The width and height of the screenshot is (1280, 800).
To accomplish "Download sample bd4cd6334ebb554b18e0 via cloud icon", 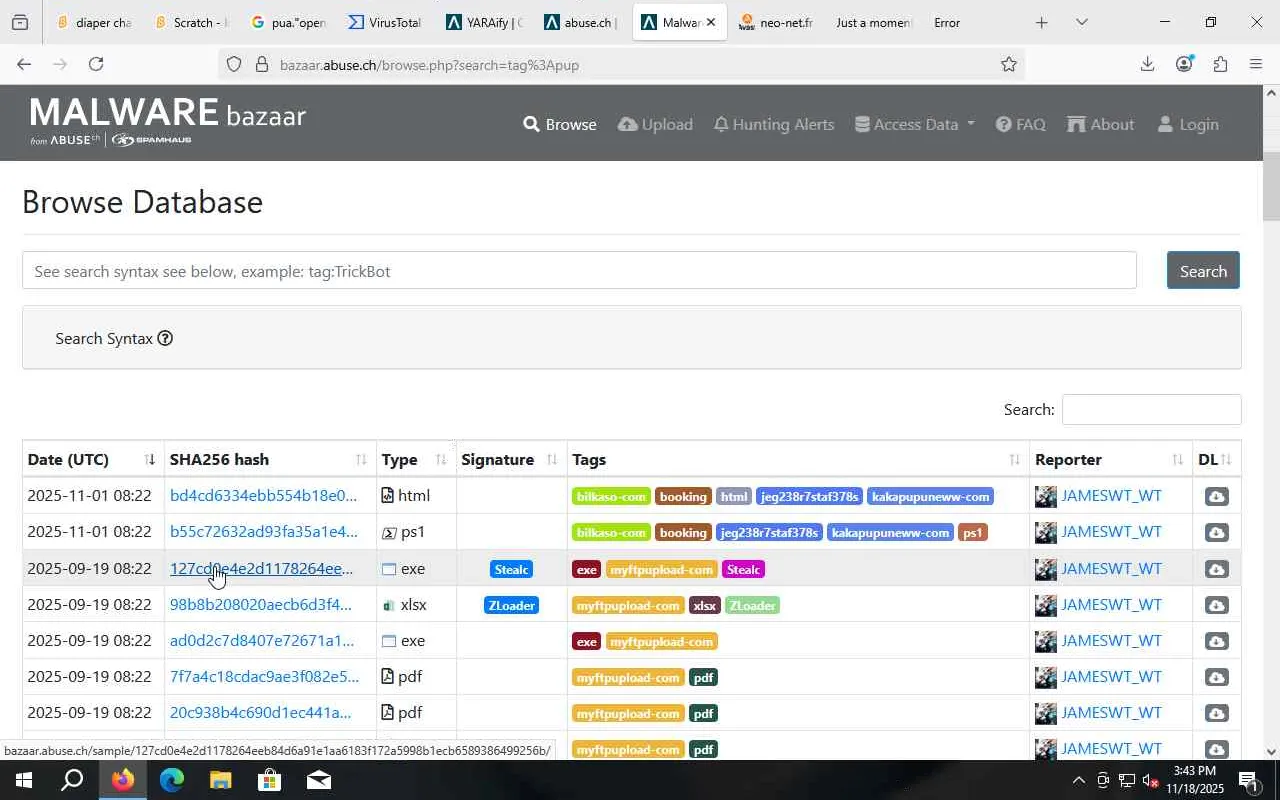I will pos(1216,497).
